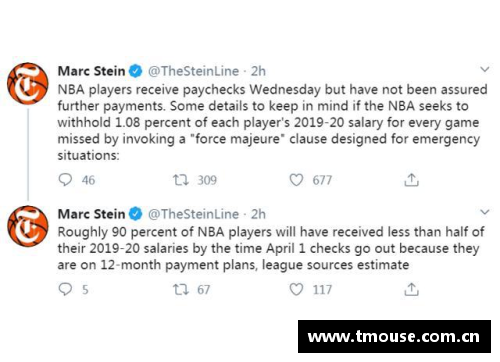Viewport: 500px width, 362px height.
Task: Open @TheSteinLine handle on second tweet
Action: tap(193, 214)
